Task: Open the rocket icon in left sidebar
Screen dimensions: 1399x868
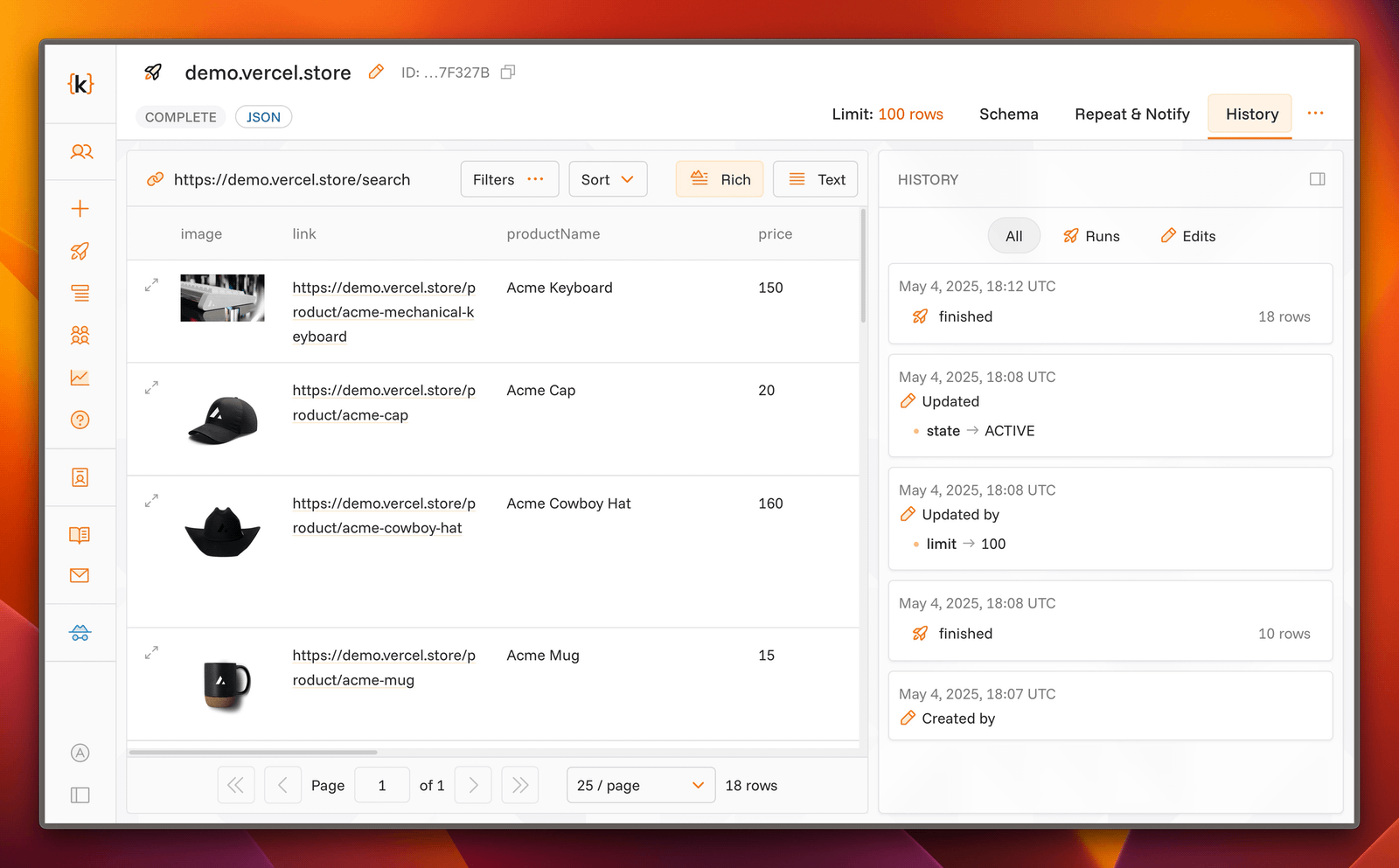Action: click(x=80, y=252)
